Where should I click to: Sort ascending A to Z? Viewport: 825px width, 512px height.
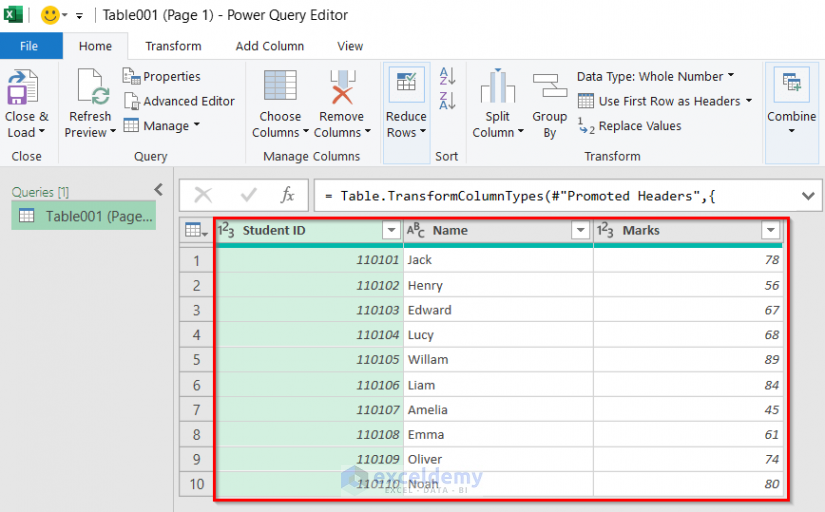pyautogui.click(x=447, y=76)
